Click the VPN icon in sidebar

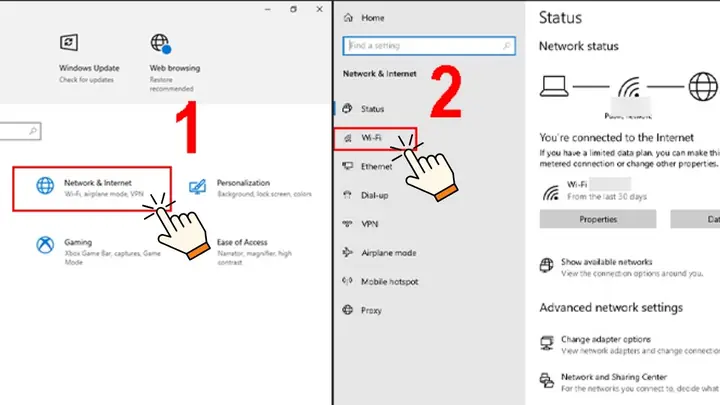tap(348, 224)
